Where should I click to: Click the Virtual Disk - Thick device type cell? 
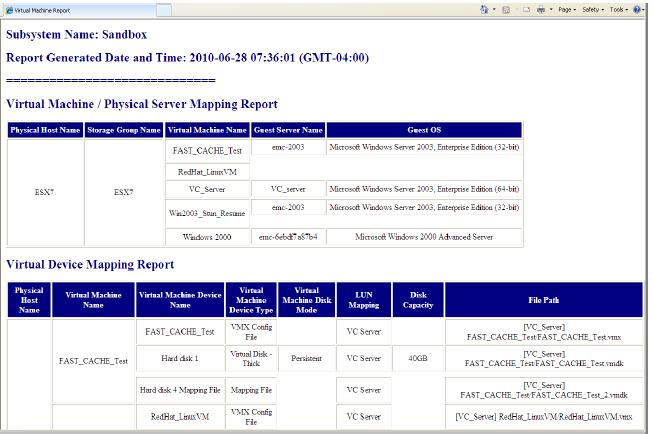pyautogui.click(x=251, y=358)
